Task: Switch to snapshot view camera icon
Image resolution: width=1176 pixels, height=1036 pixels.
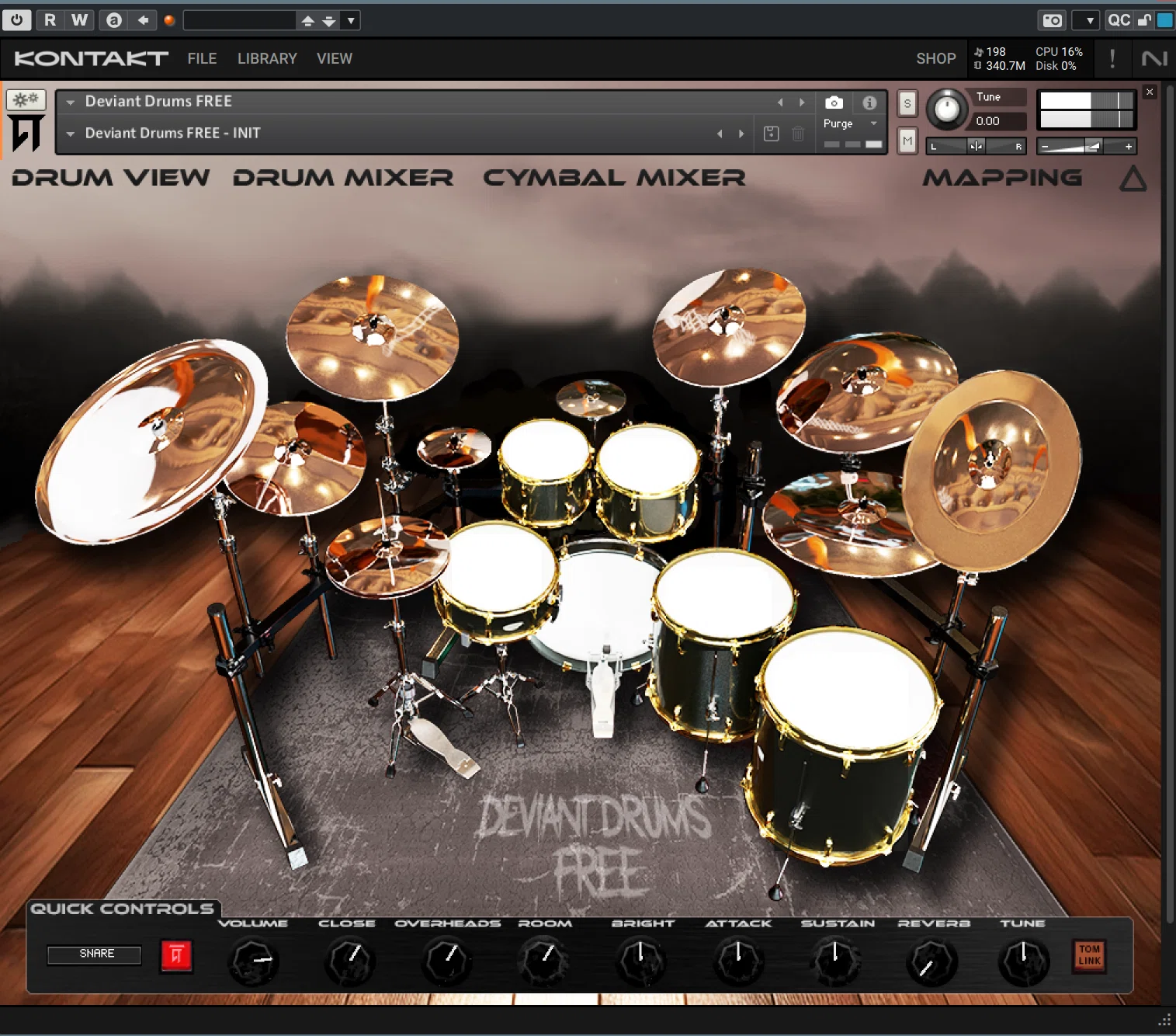Action: (x=834, y=103)
